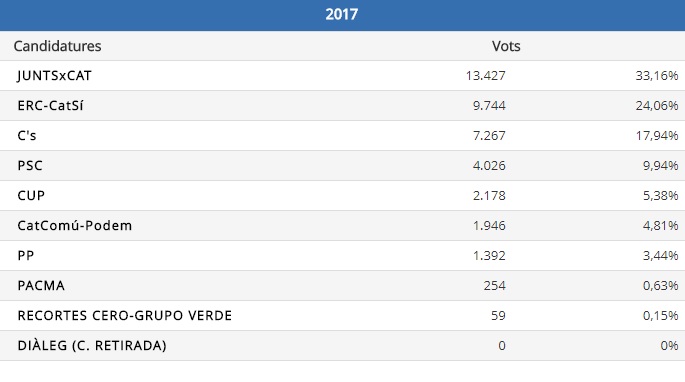Screen dimensions: 685x382
Task: Click the ERC-CatSí candidature name
Action: coord(50,106)
